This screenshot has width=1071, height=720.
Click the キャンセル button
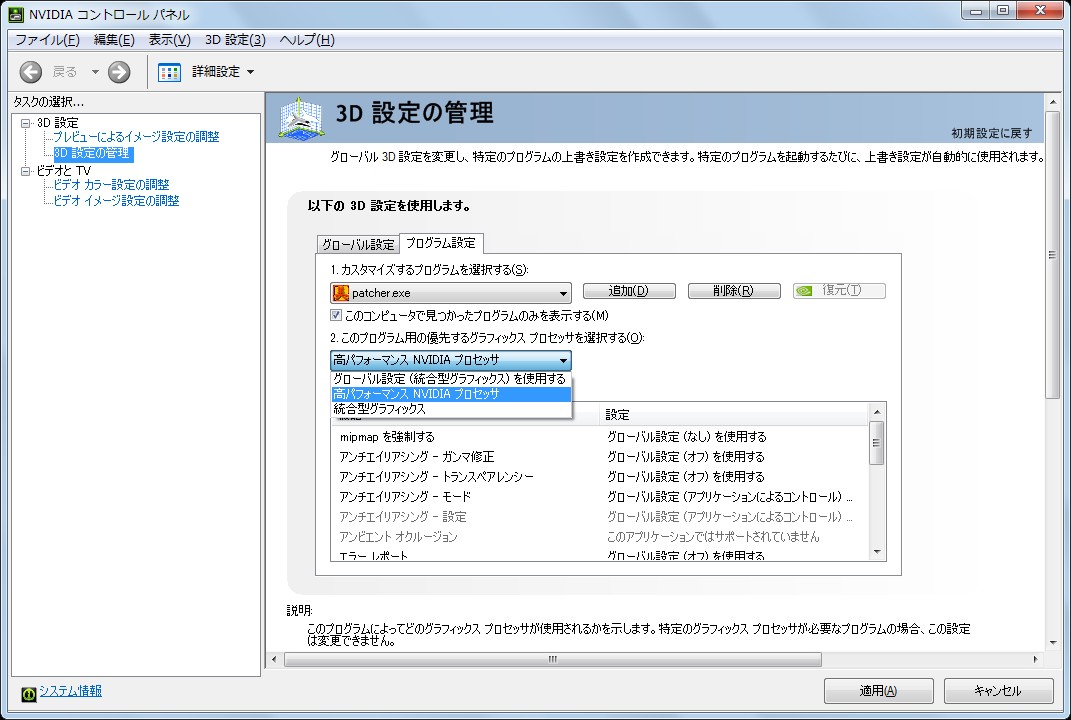pos(998,691)
